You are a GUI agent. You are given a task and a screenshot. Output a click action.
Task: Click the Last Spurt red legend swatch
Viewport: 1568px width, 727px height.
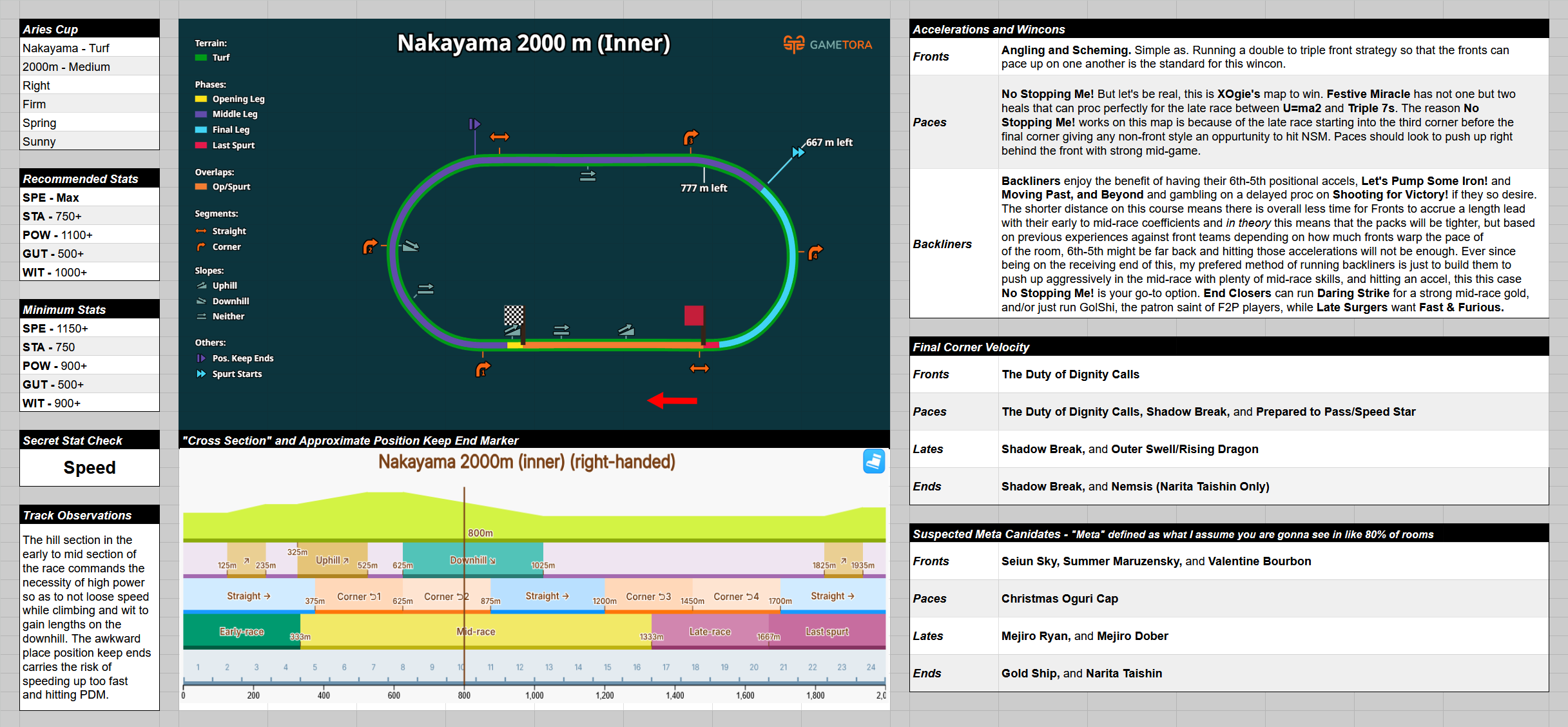pyautogui.click(x=201, y=146)
